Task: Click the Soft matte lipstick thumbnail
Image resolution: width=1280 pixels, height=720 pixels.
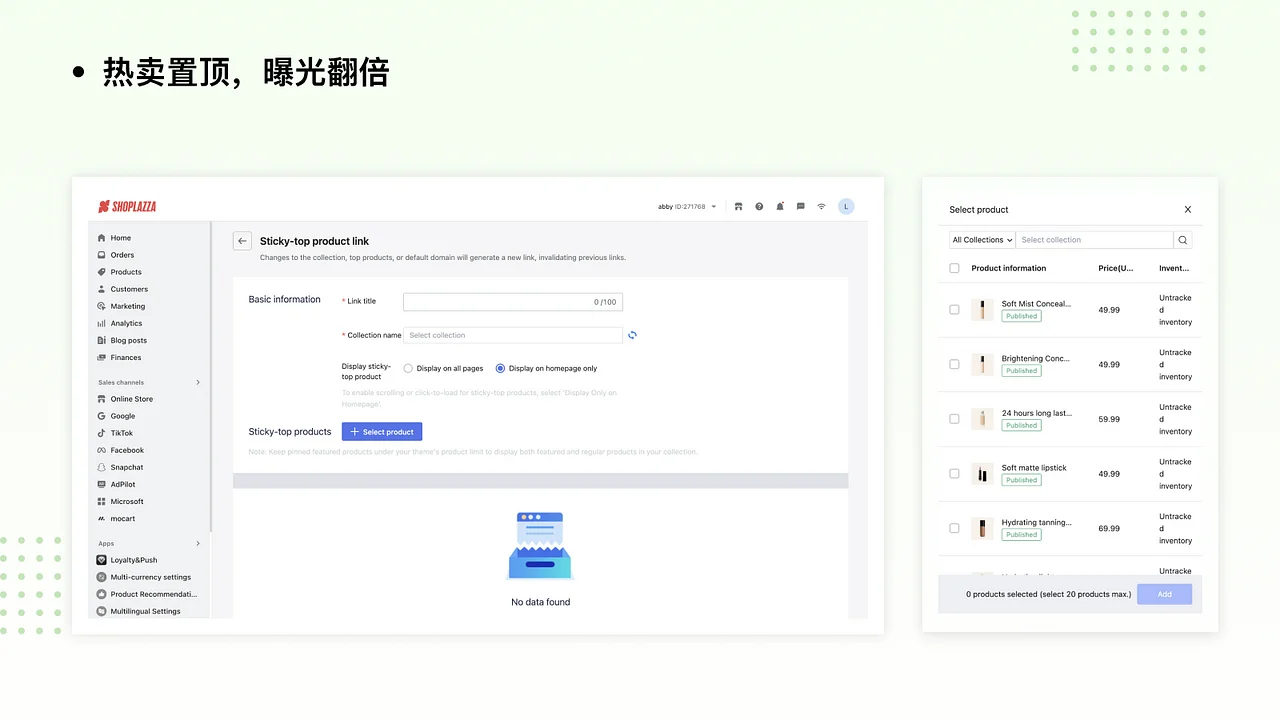Action: coord(982,474)
